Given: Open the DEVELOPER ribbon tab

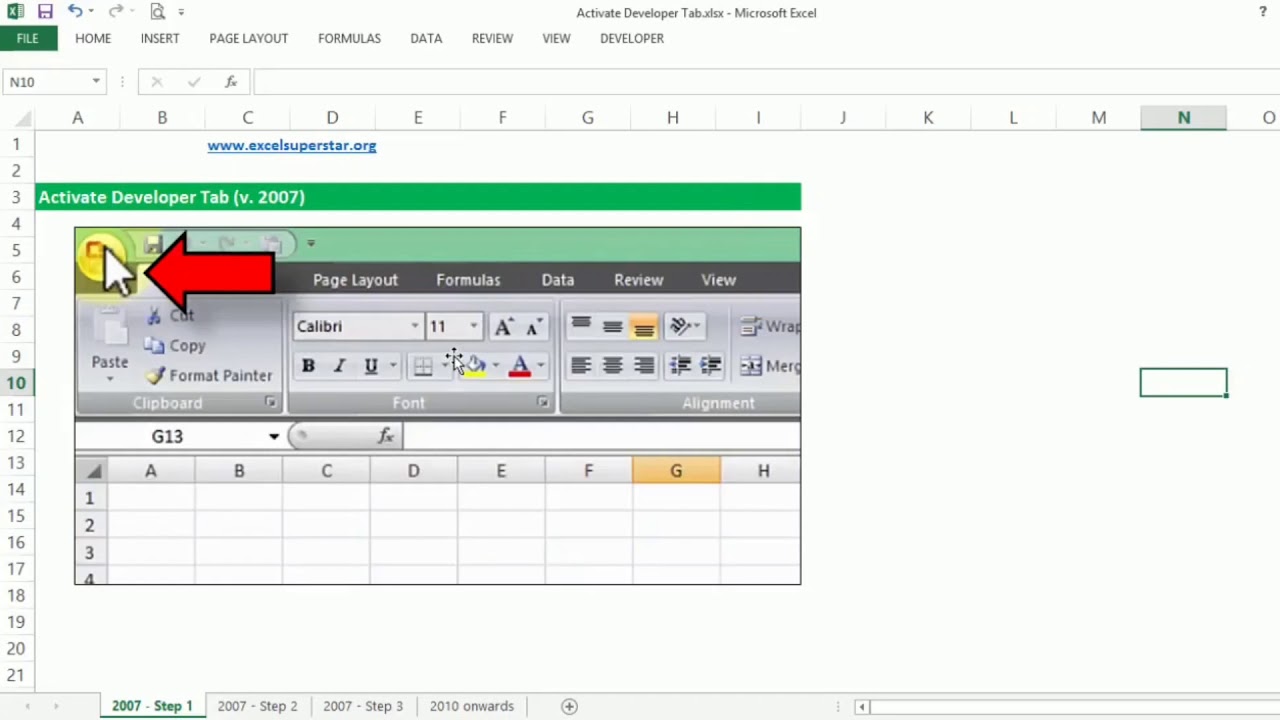Looking at the screenshot, I should (x=632, y=38).
